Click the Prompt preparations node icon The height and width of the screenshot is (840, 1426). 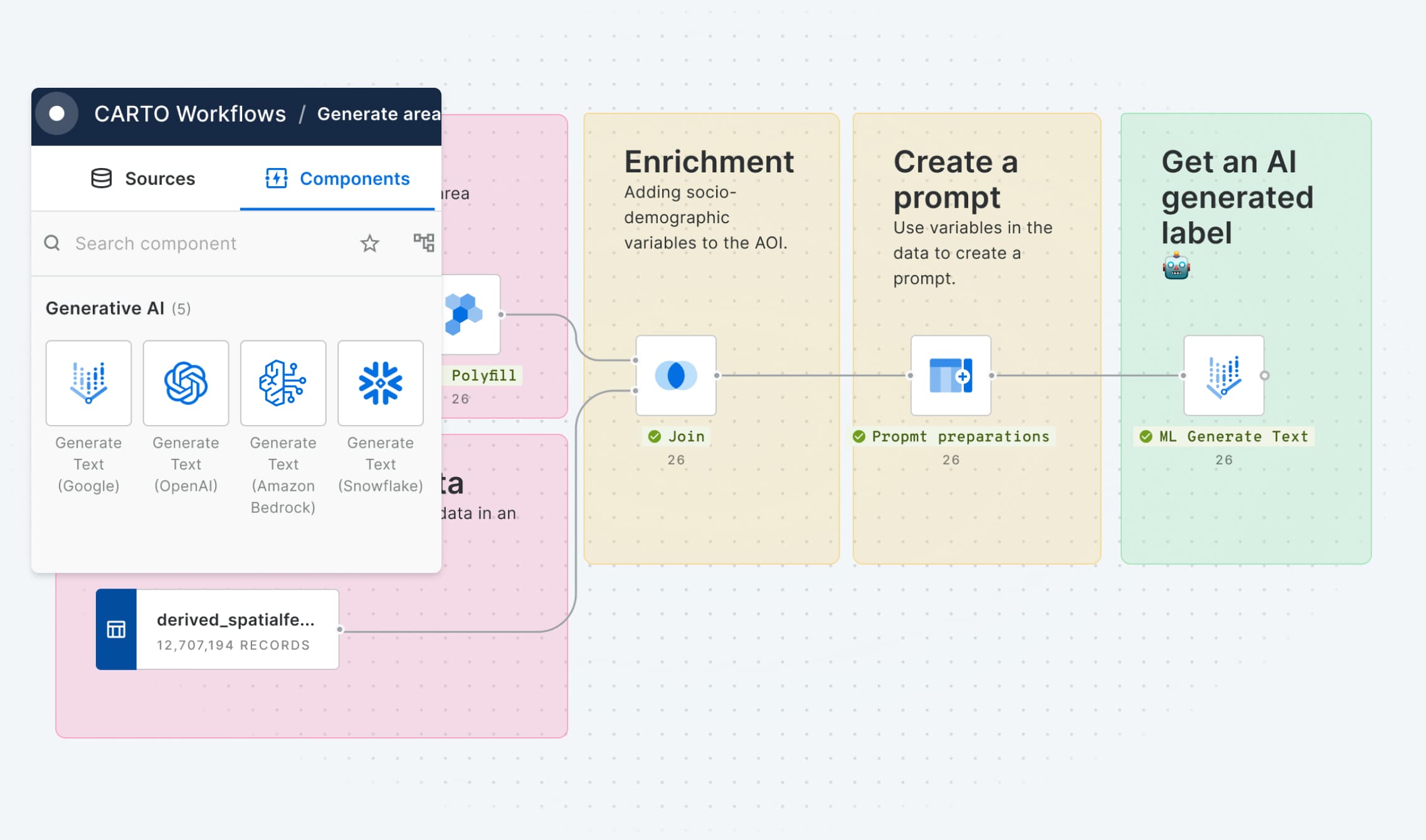[x=950, y=375]
